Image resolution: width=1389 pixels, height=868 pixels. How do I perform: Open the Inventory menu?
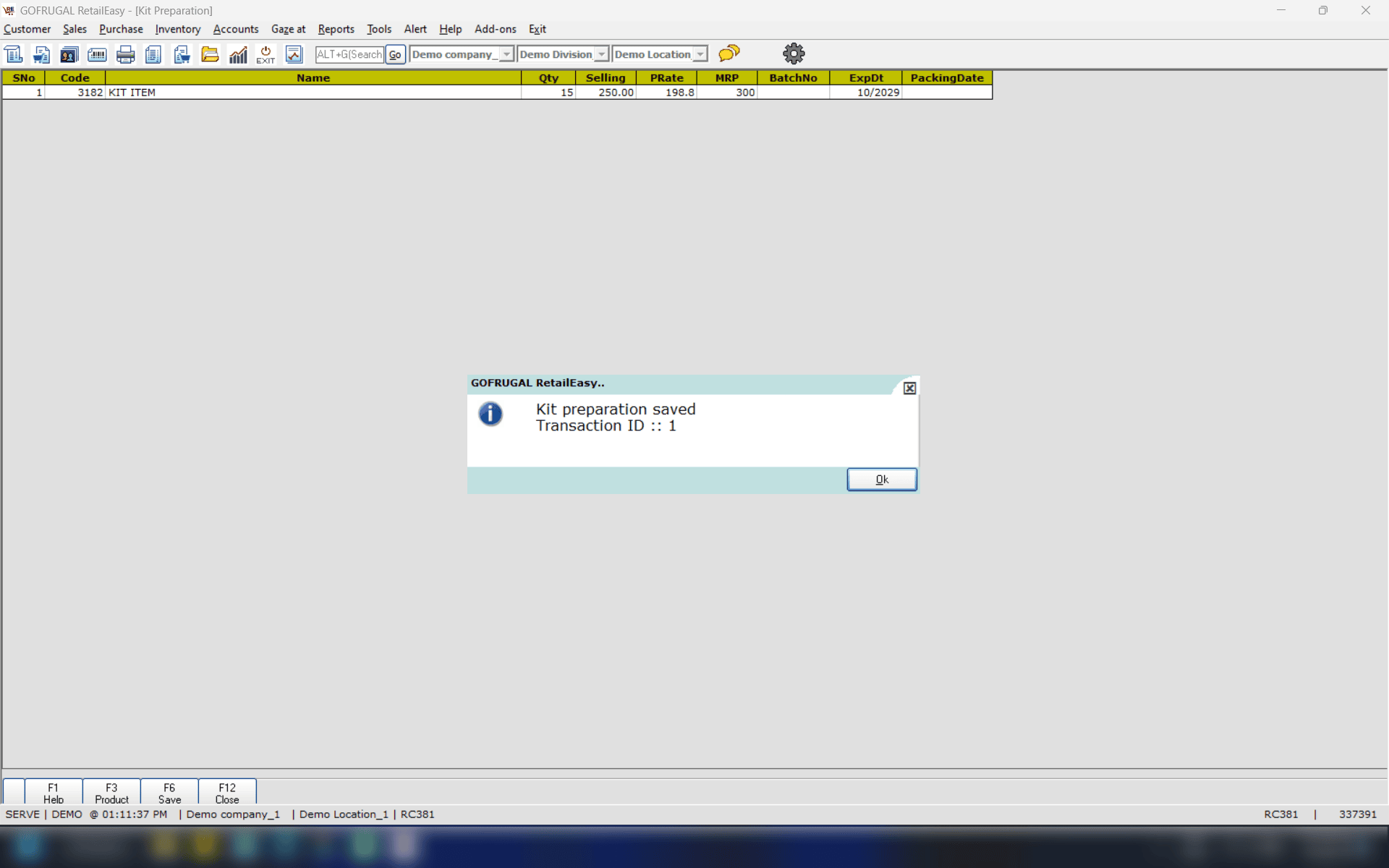[x=177, y=29]
